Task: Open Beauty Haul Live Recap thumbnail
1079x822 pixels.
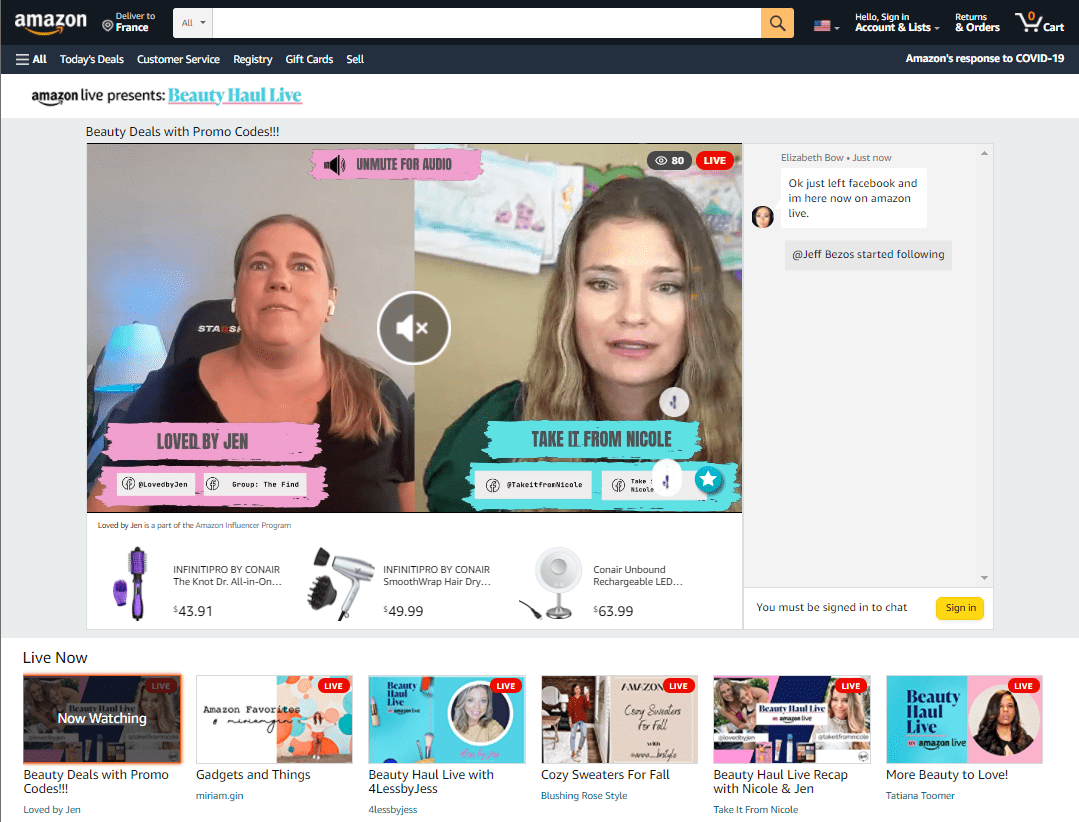Action: (x=792, y=719)
